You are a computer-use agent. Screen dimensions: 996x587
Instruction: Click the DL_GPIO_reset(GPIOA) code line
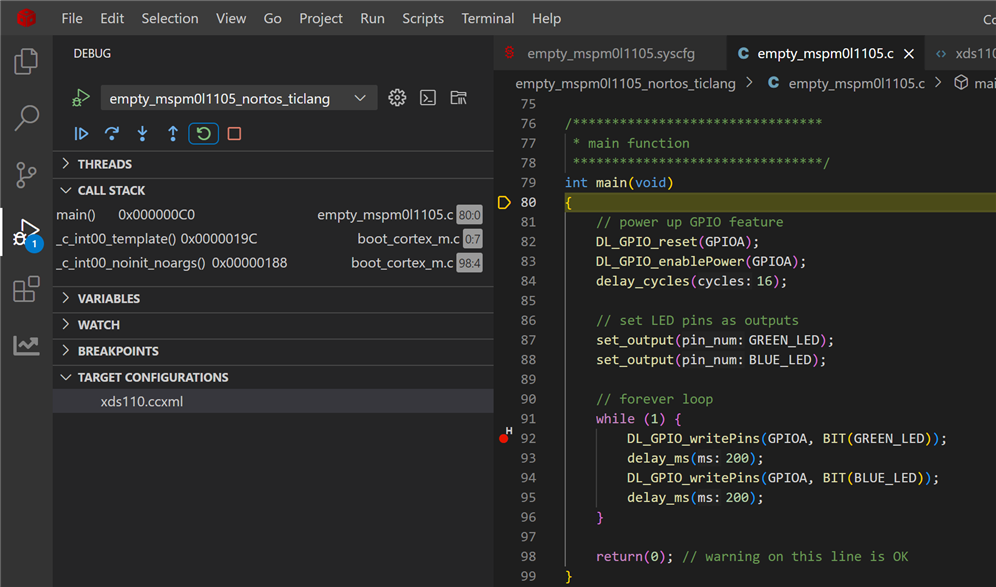pos(677,242)
